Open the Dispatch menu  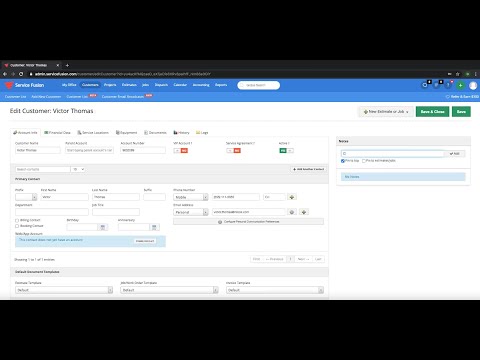point(161,85)
